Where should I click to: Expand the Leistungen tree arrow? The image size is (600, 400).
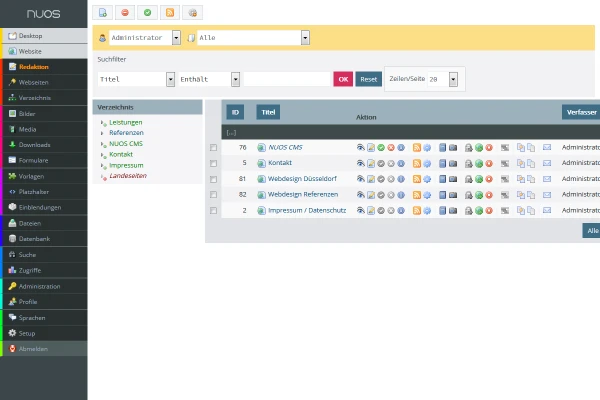[x=103, y=123]
